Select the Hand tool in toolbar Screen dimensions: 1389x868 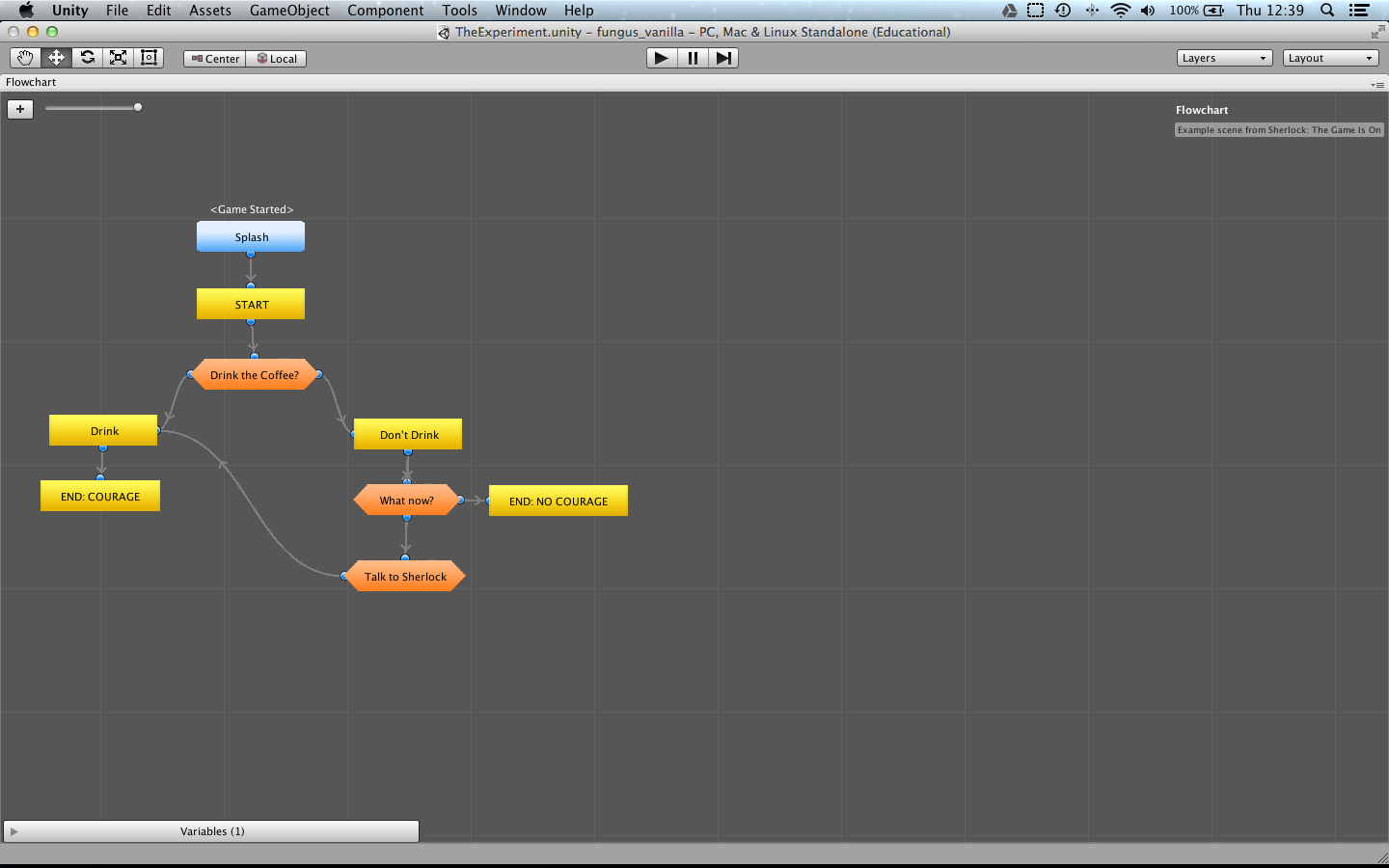pos(25,58)
